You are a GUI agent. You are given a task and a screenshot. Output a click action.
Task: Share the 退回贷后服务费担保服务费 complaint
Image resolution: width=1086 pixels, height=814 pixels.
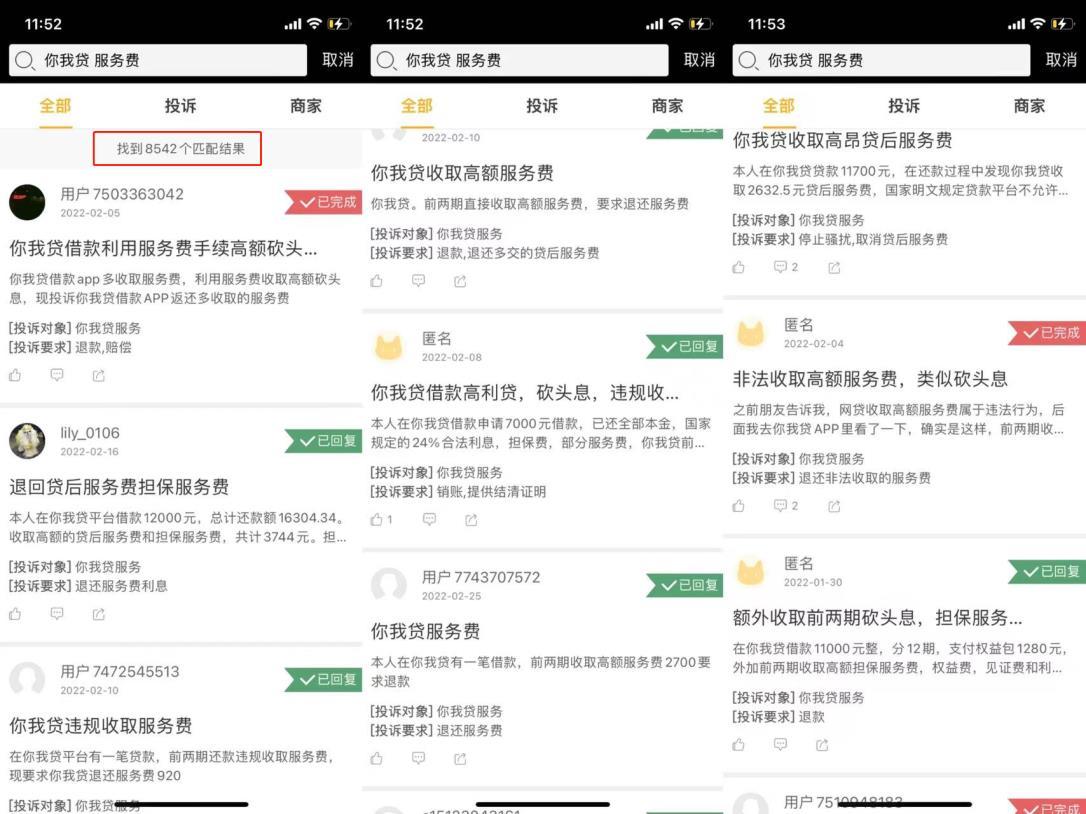coord(99,614)
